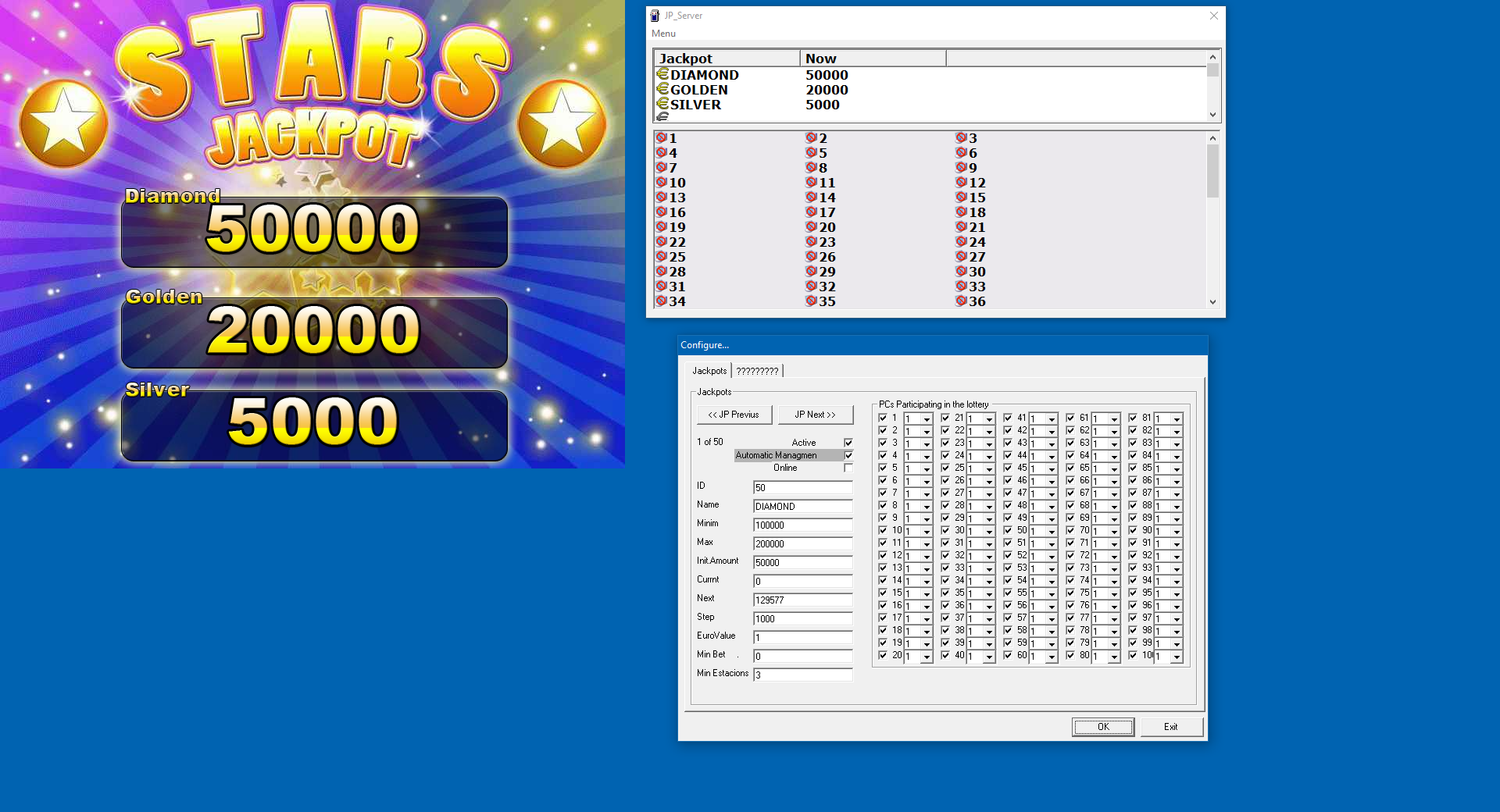Switch to the Jackpots tab
Viewport: 1500px width, 812px height.
[709, 371]
